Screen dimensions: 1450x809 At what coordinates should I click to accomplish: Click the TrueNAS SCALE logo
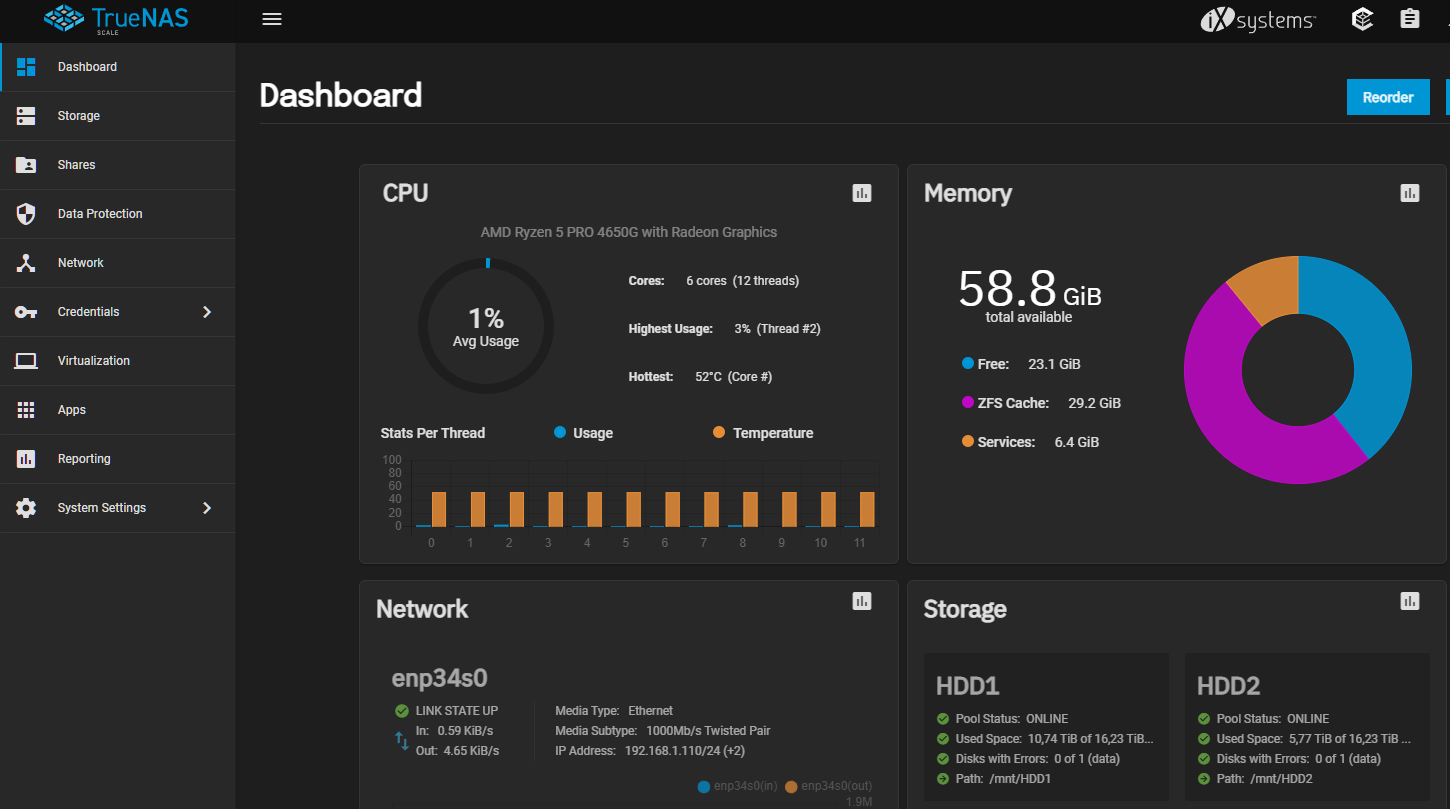(x=117, y=18)
